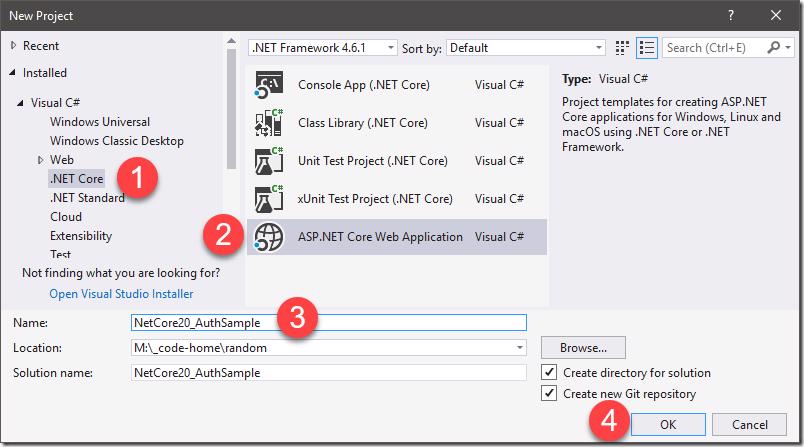Click the Name input field
The image size is (804, 447).
pyautogui.click(x=329, y=322)
